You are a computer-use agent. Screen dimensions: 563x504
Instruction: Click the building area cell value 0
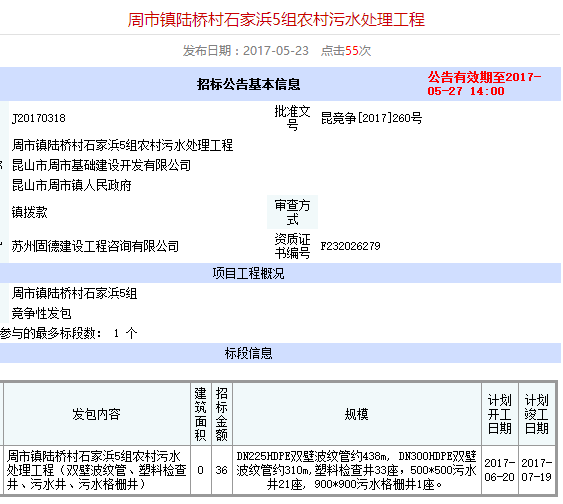201,470
